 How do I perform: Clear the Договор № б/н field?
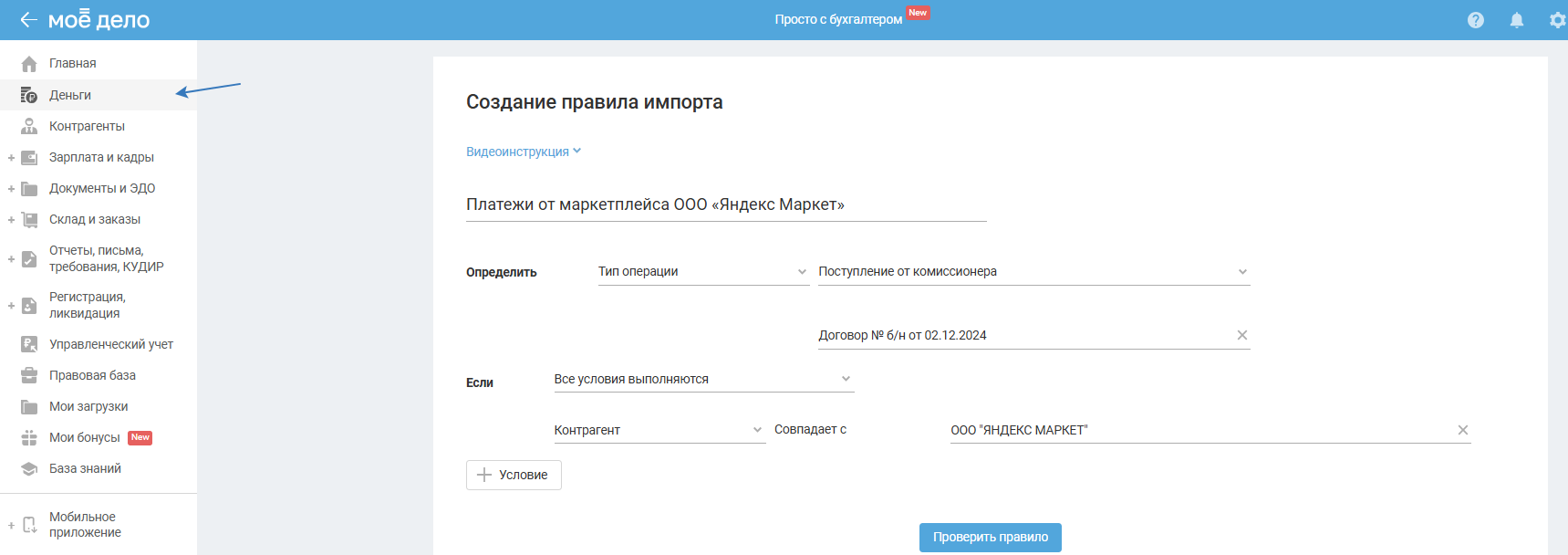(1241, 335)
